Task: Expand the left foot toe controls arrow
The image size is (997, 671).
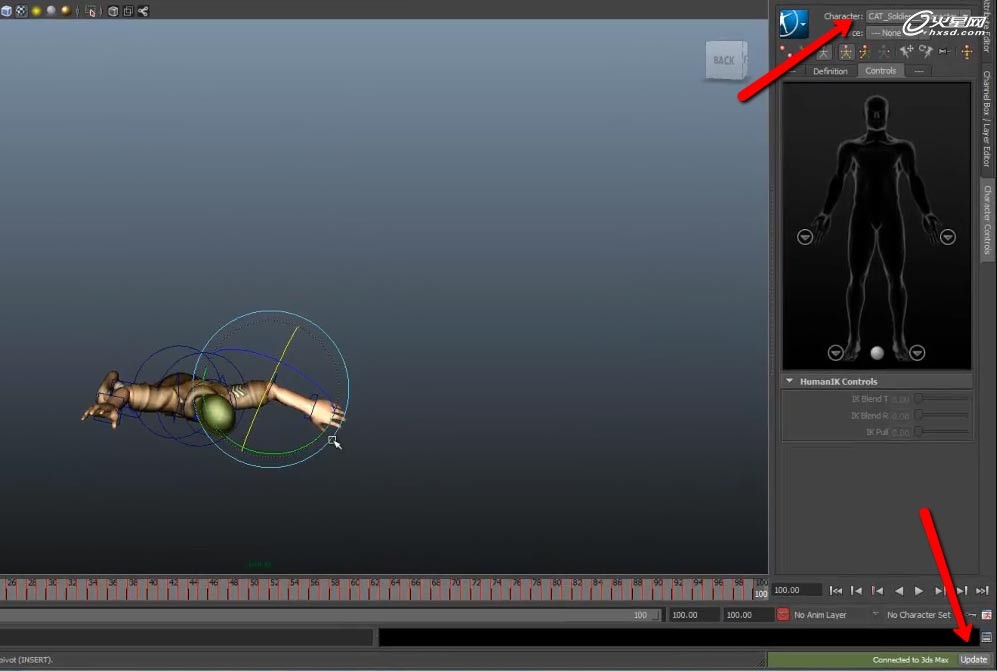Action: point(917,352)
